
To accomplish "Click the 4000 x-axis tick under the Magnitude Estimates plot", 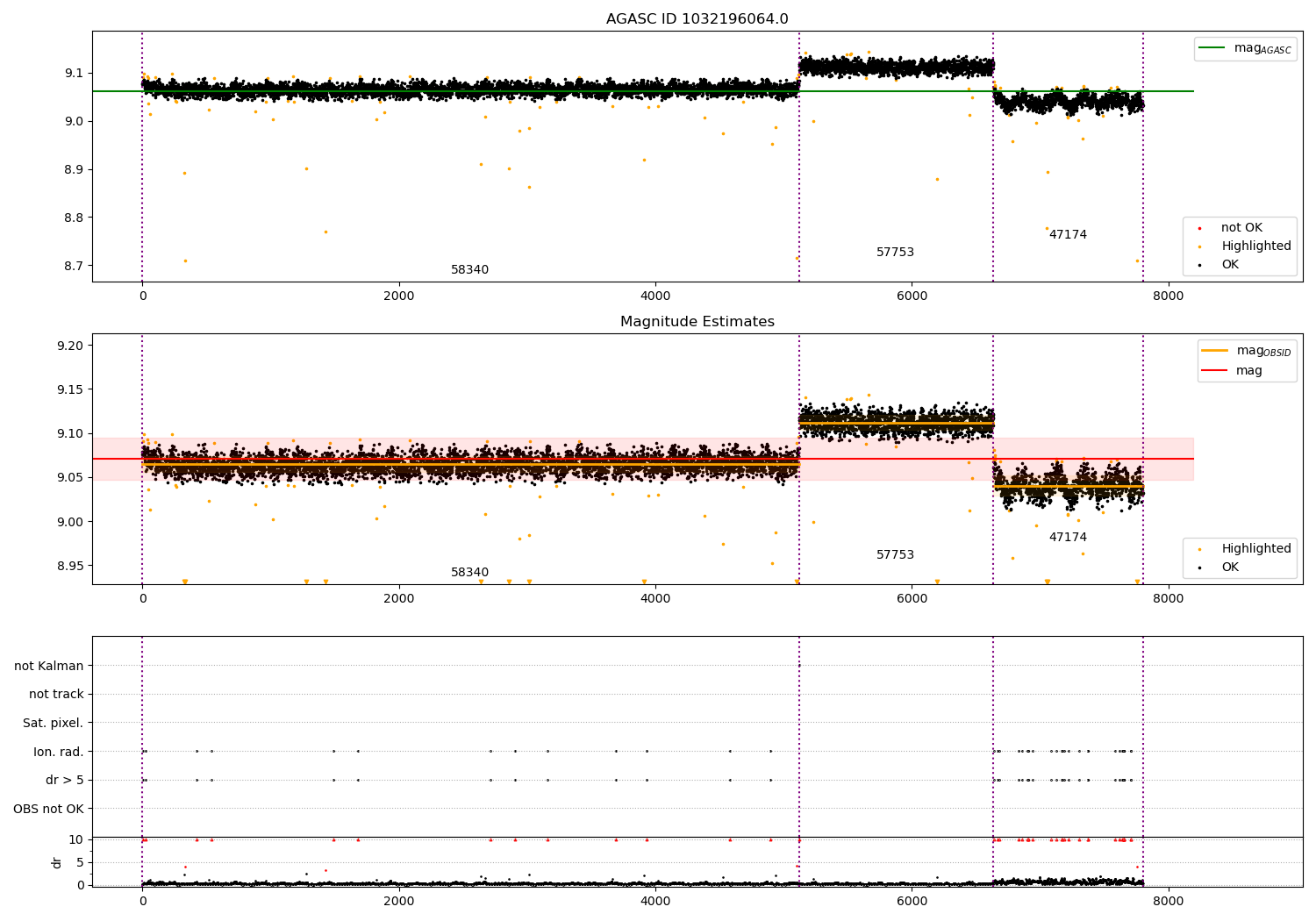I will [x=655, y=599].
